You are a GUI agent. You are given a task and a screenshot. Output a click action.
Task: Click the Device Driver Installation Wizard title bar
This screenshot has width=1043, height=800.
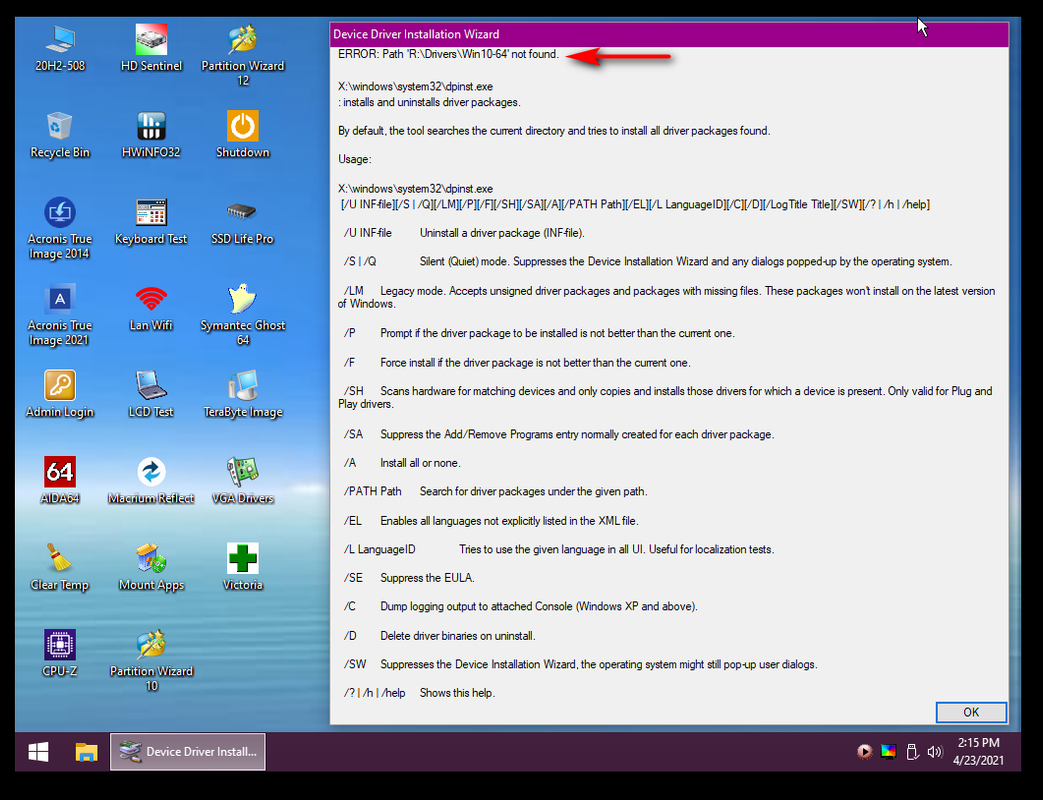pos(669,34)
